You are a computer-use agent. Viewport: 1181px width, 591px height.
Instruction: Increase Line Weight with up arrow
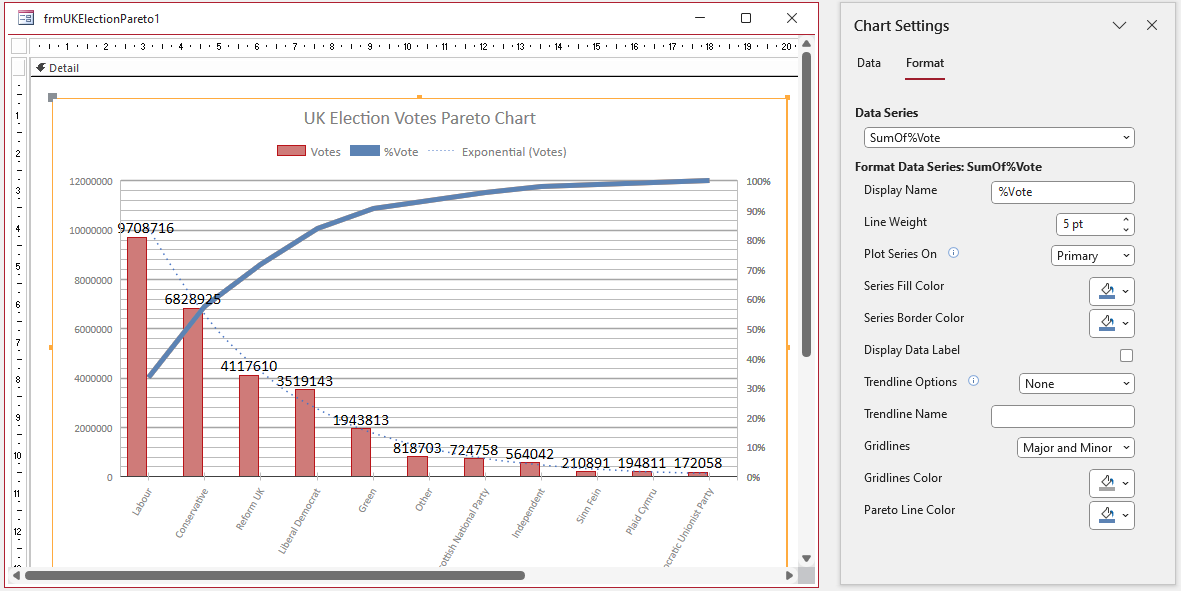[x=1126, y=219]
